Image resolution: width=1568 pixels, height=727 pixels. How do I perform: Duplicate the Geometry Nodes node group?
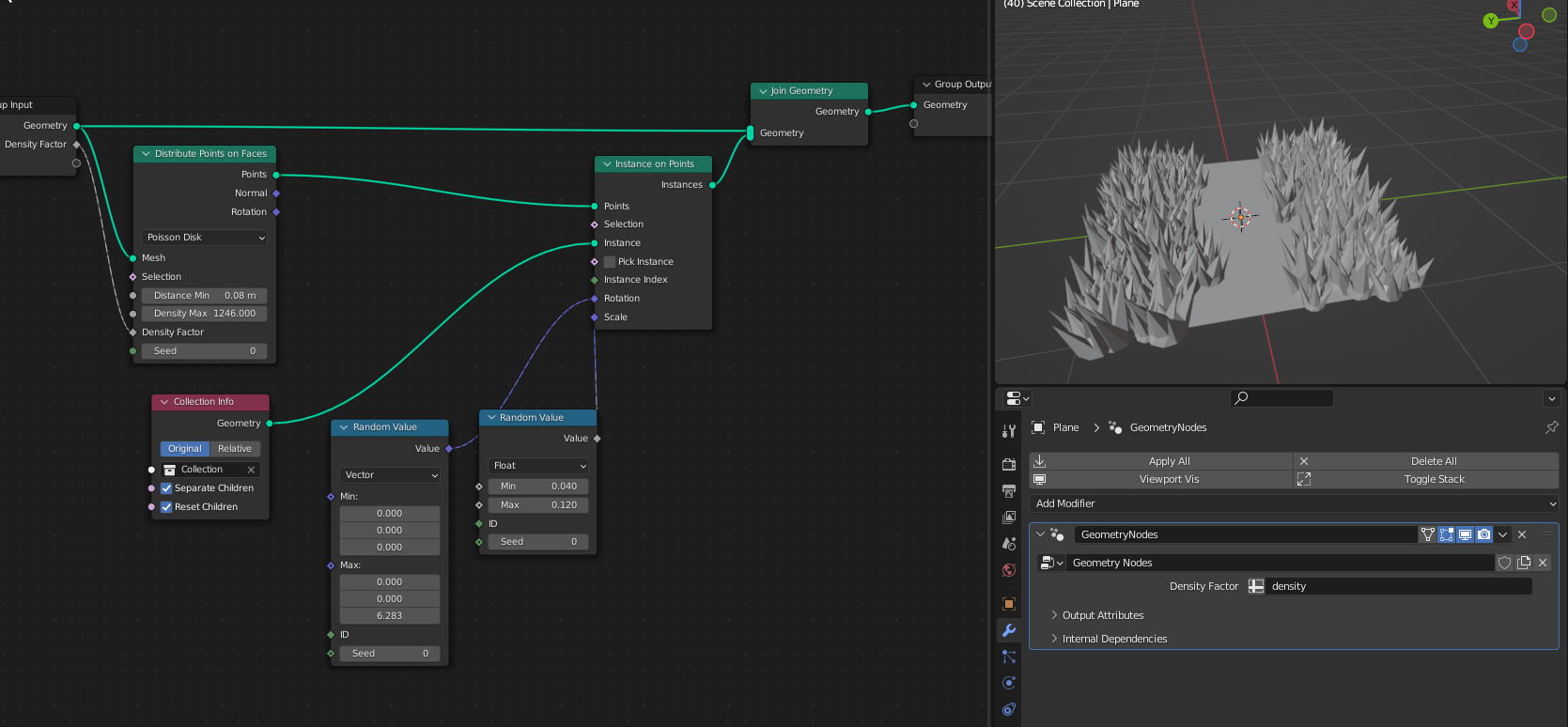coord(1524,563)
